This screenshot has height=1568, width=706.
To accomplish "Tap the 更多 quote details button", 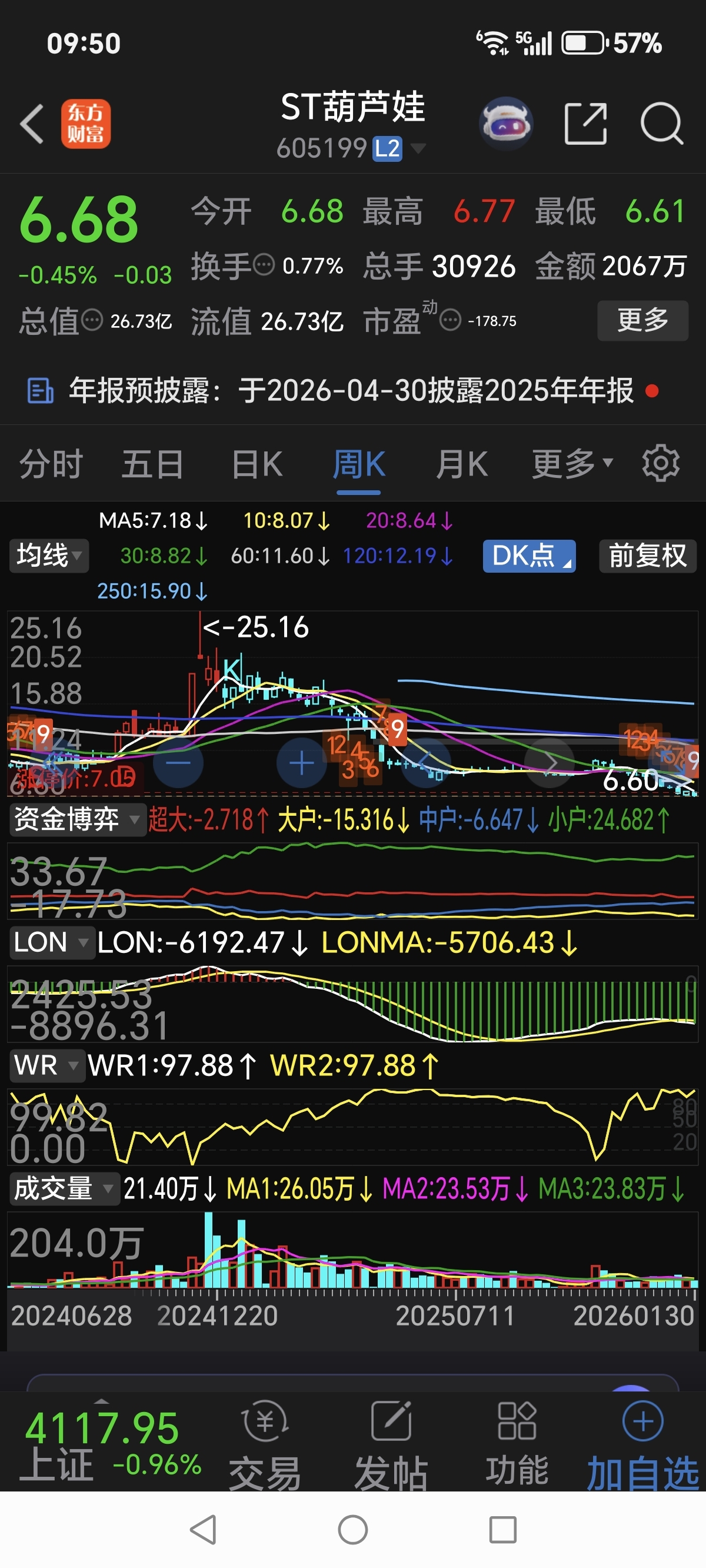I will [x=642, y=320].
